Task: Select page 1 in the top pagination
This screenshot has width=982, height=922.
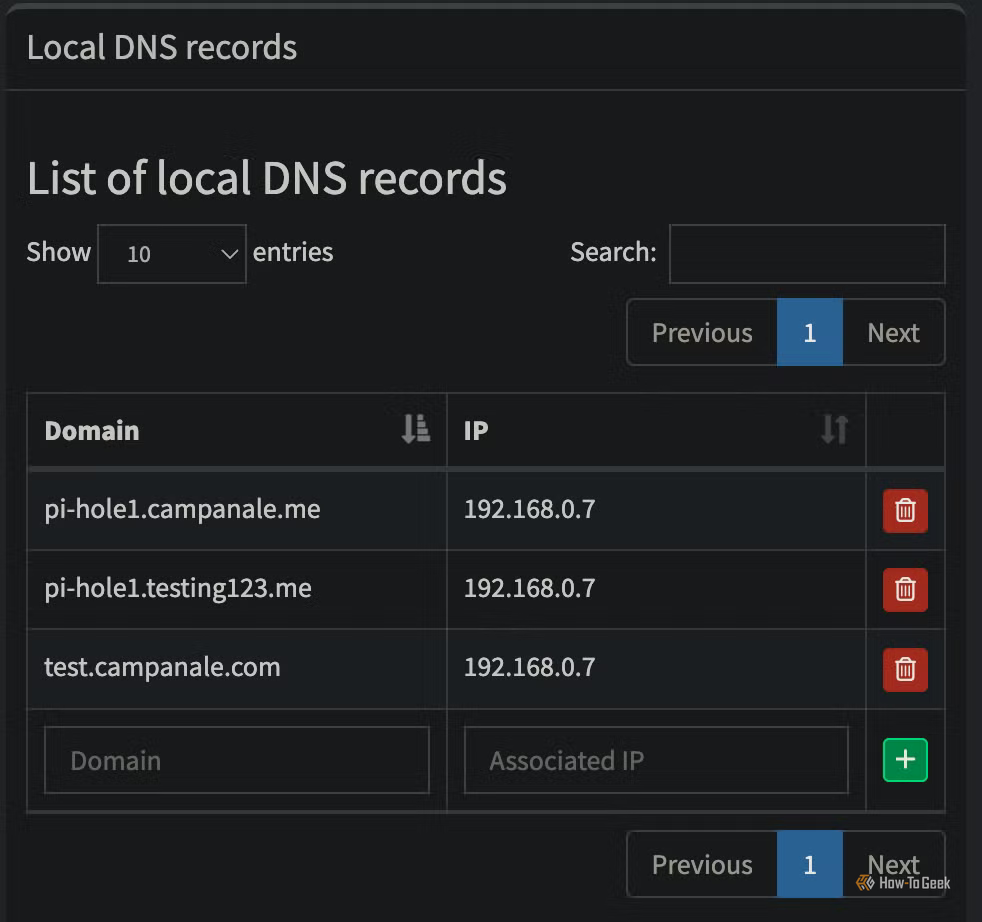Action: [x=810, y=333]
